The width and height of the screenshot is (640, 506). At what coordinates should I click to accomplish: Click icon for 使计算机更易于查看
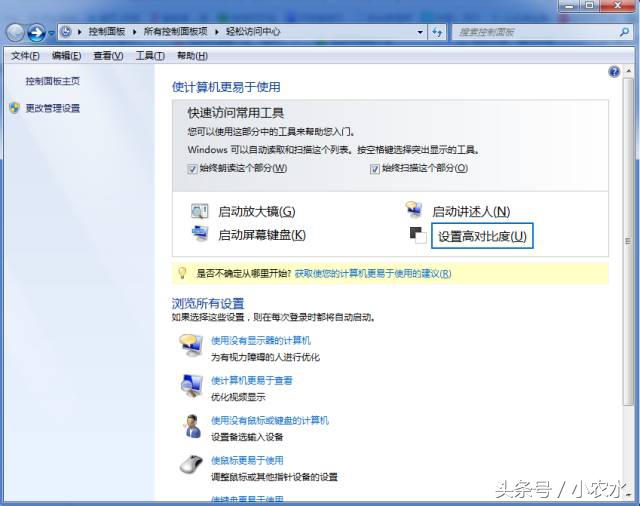pyautogui.click(x=191, y=386)
